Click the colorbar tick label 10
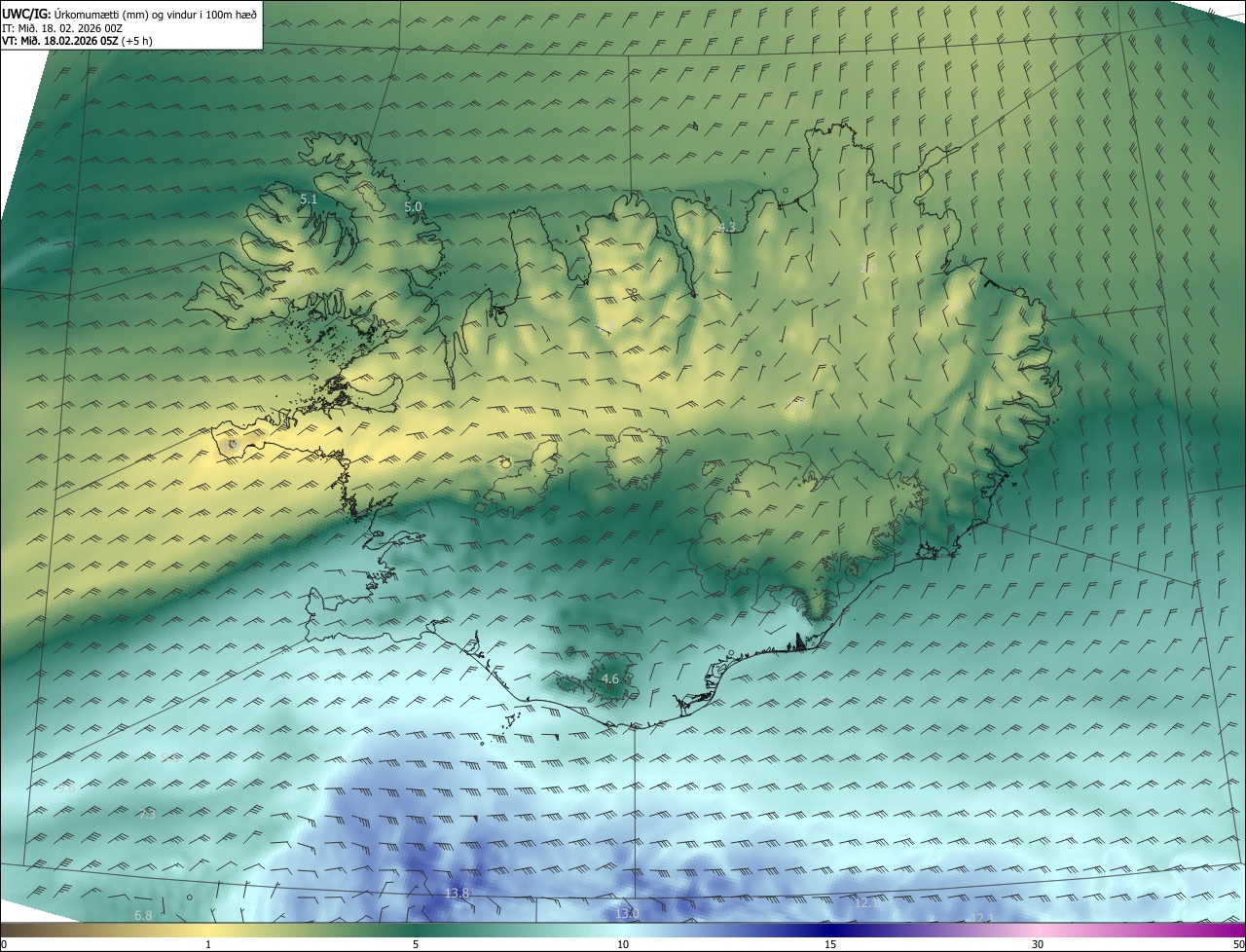 pos(623,944)
